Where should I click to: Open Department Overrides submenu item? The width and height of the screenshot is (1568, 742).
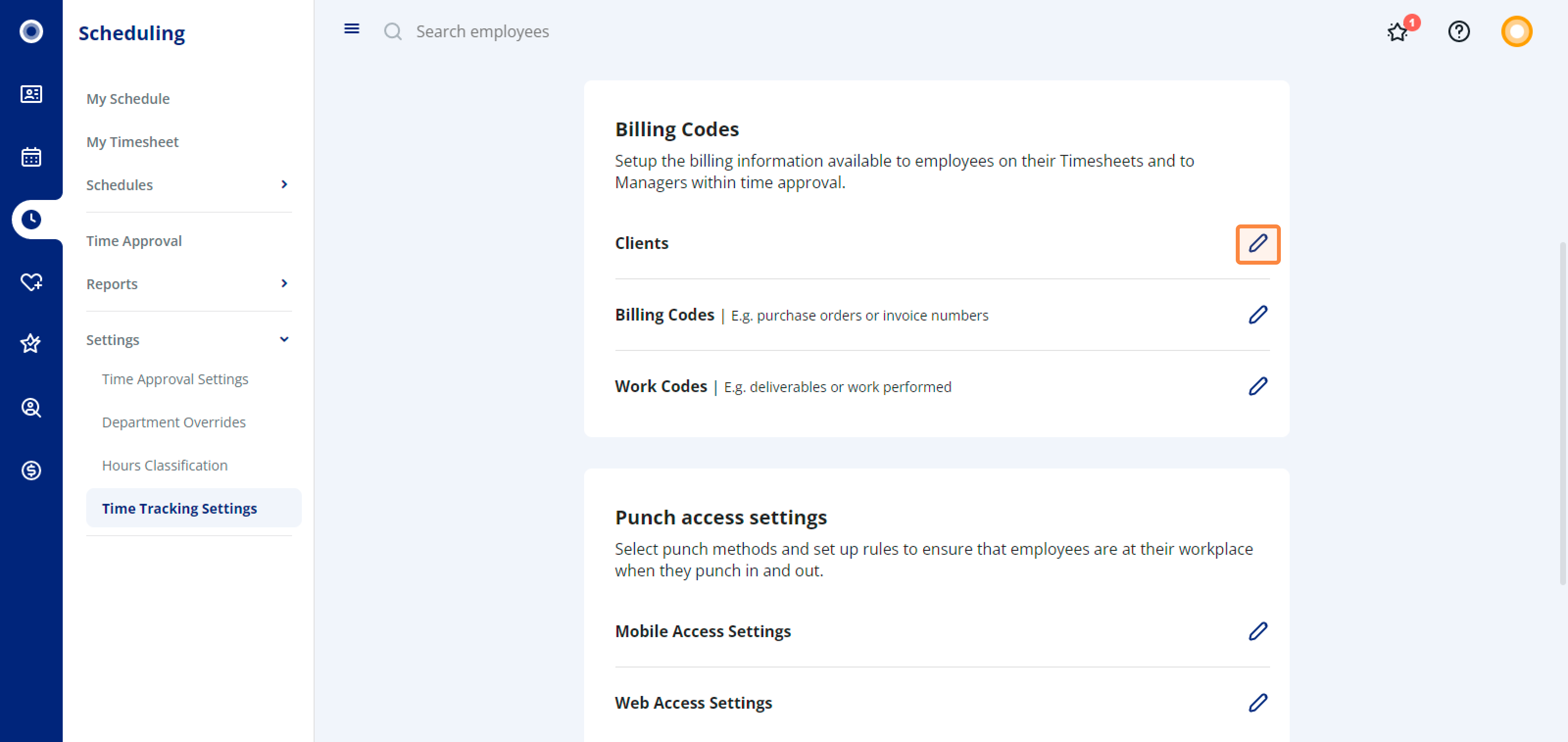[x=173, y=422]
